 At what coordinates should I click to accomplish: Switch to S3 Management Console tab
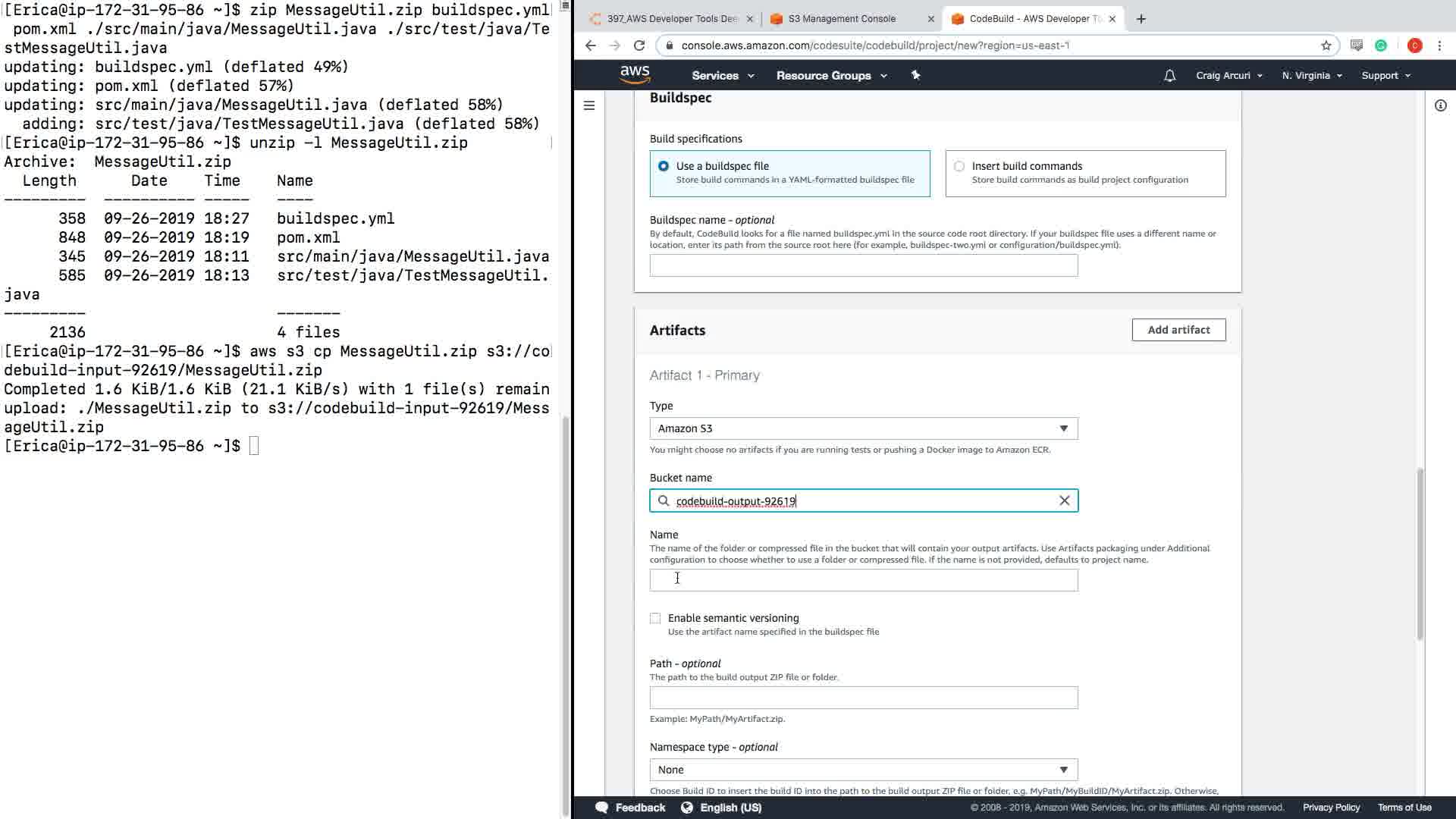point(842,19)
